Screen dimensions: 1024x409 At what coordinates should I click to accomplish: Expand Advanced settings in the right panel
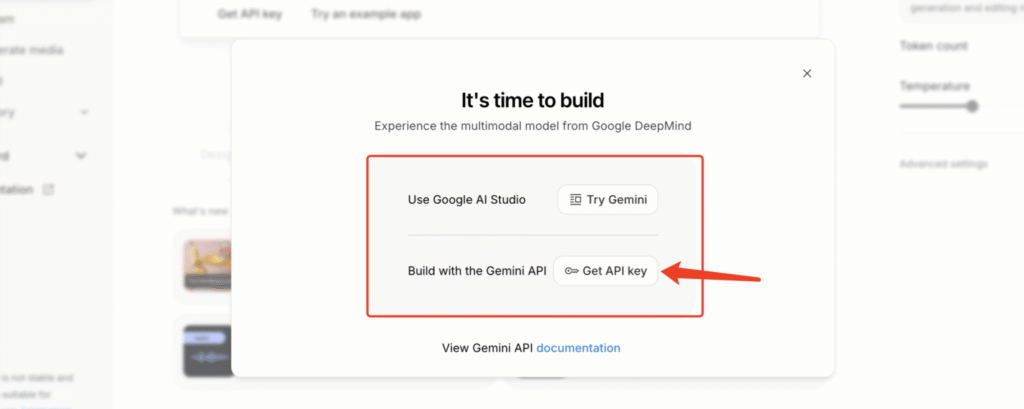(943, 163)
